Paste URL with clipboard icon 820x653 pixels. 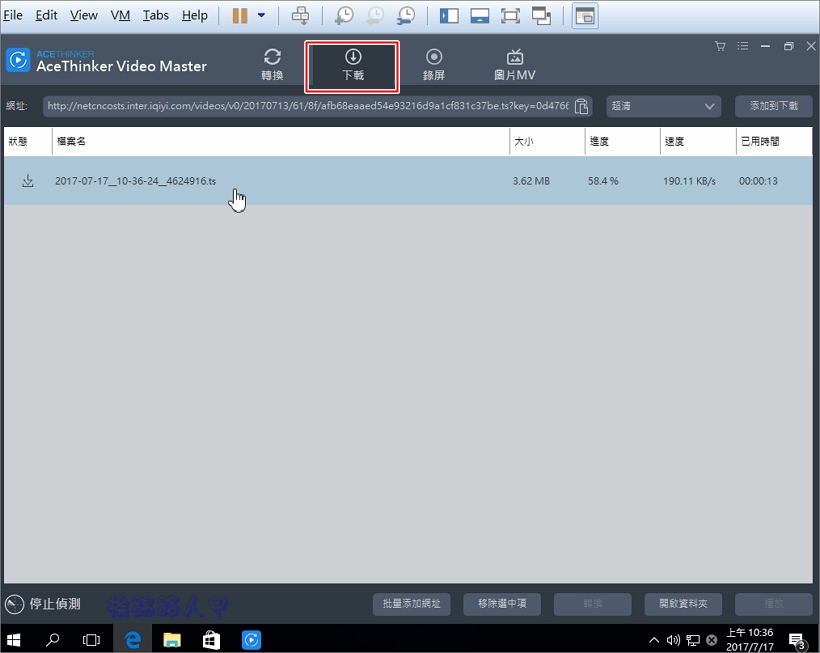[x=582, y=106]
